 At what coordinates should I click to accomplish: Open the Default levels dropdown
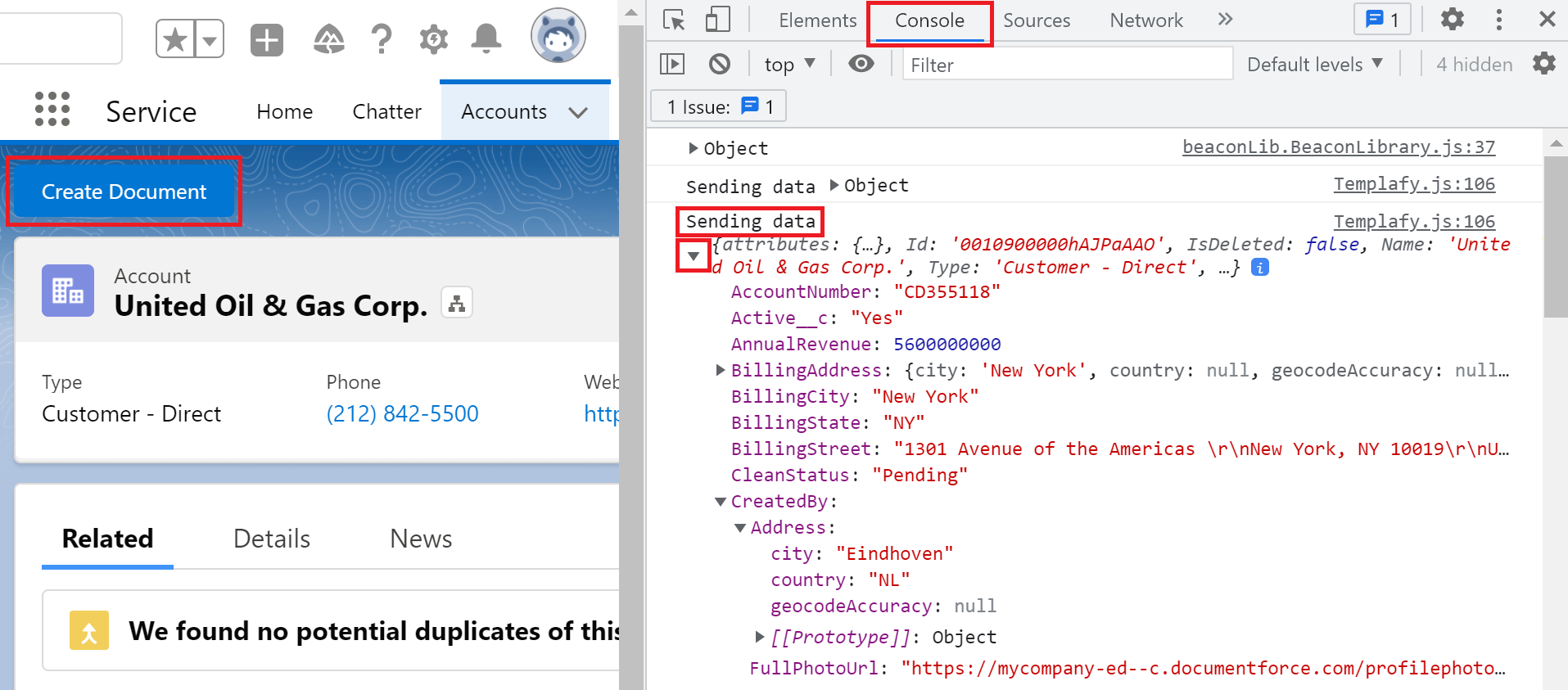coord(1315,64)
